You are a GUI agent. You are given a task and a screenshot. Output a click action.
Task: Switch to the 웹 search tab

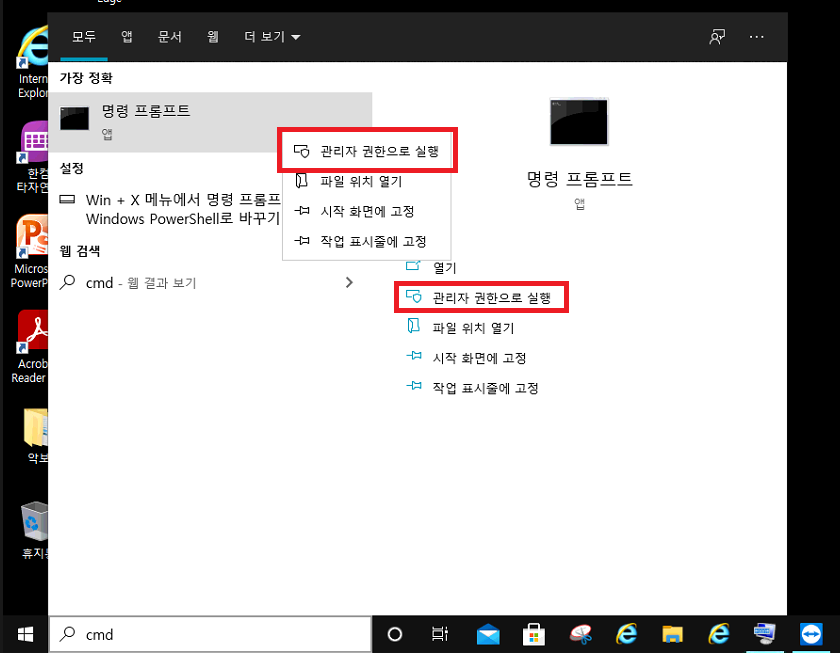213,36
